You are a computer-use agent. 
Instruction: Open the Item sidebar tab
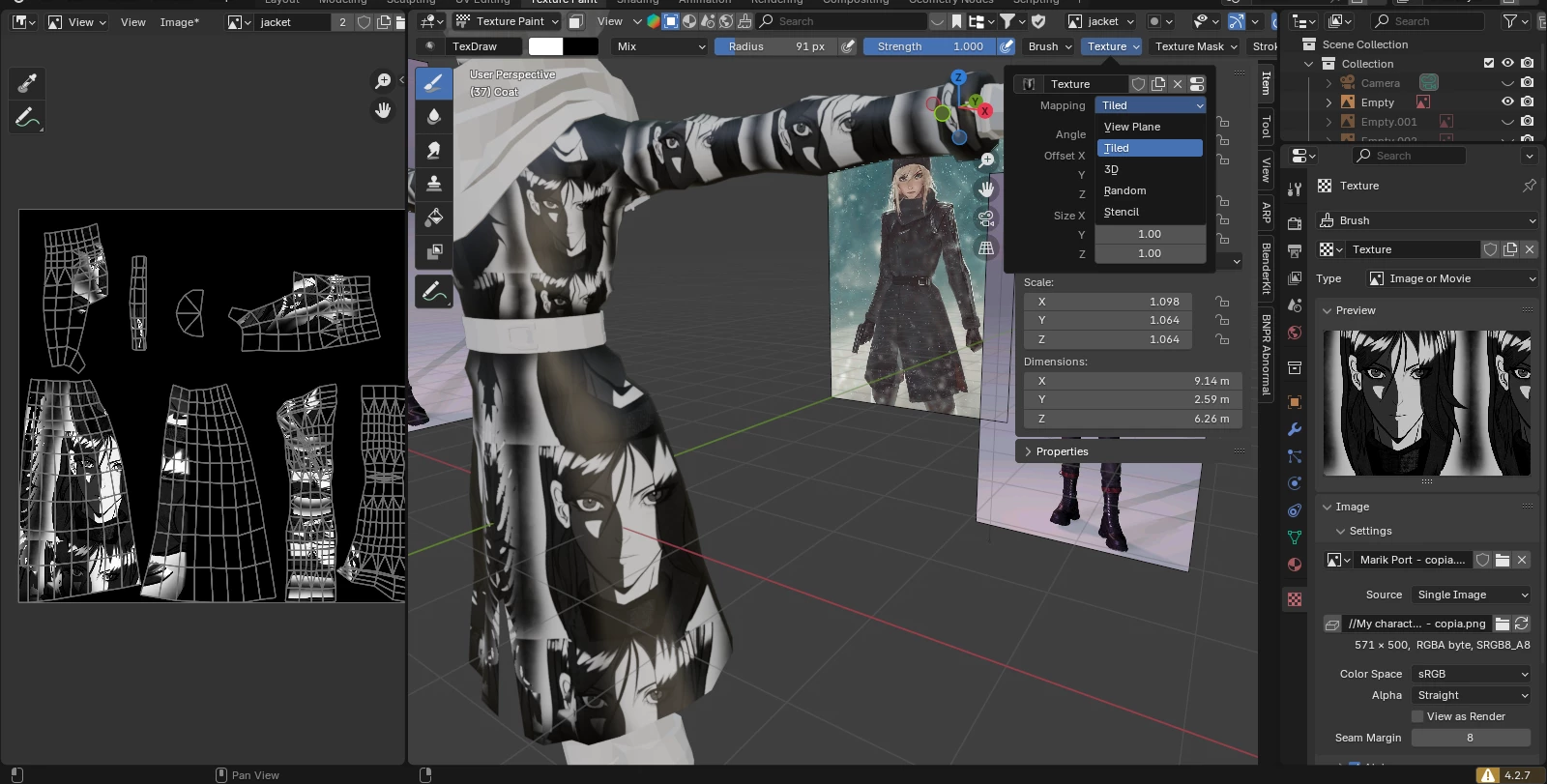1266,83
